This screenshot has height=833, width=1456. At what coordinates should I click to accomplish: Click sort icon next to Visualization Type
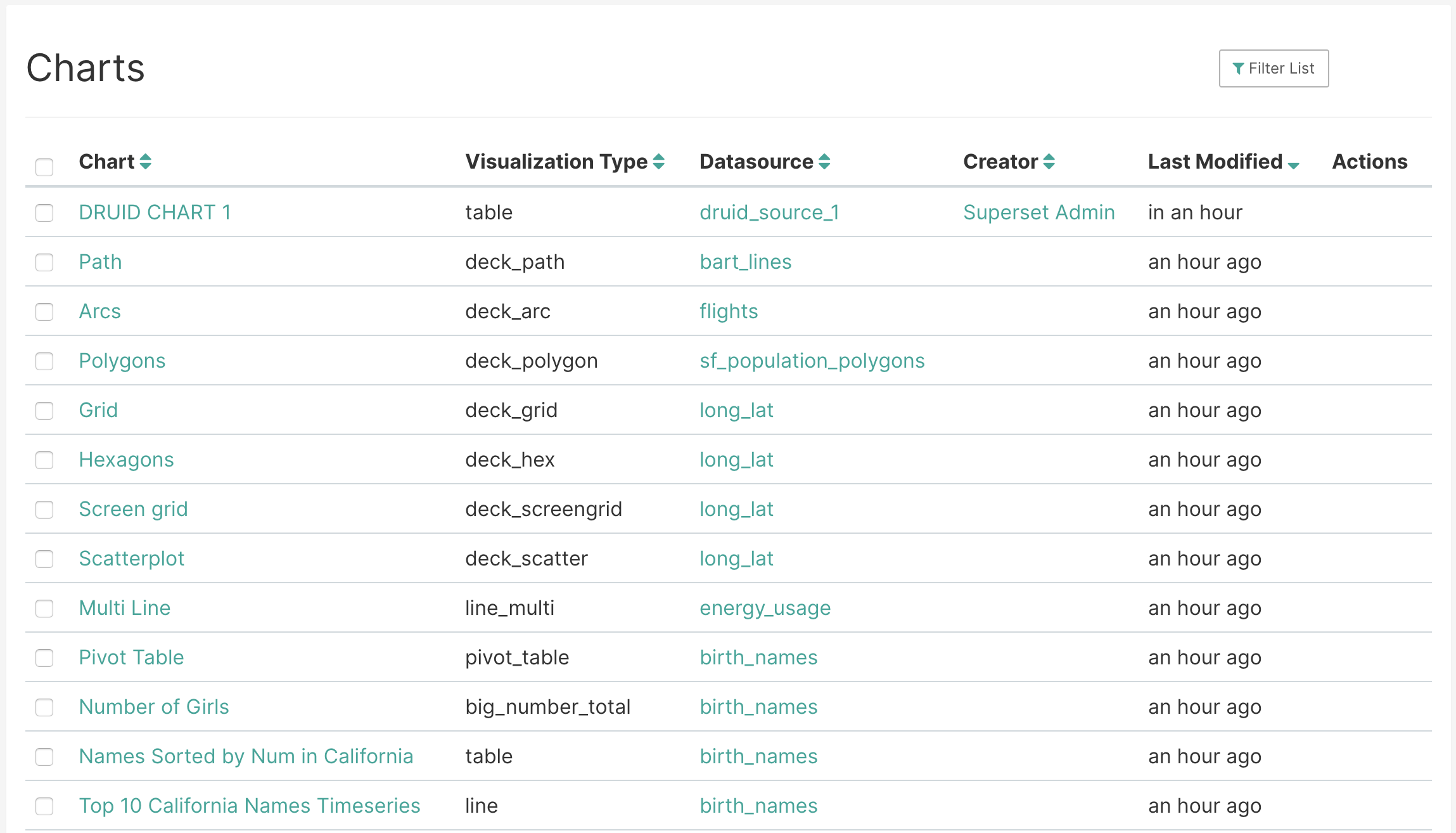click(659, 162)
